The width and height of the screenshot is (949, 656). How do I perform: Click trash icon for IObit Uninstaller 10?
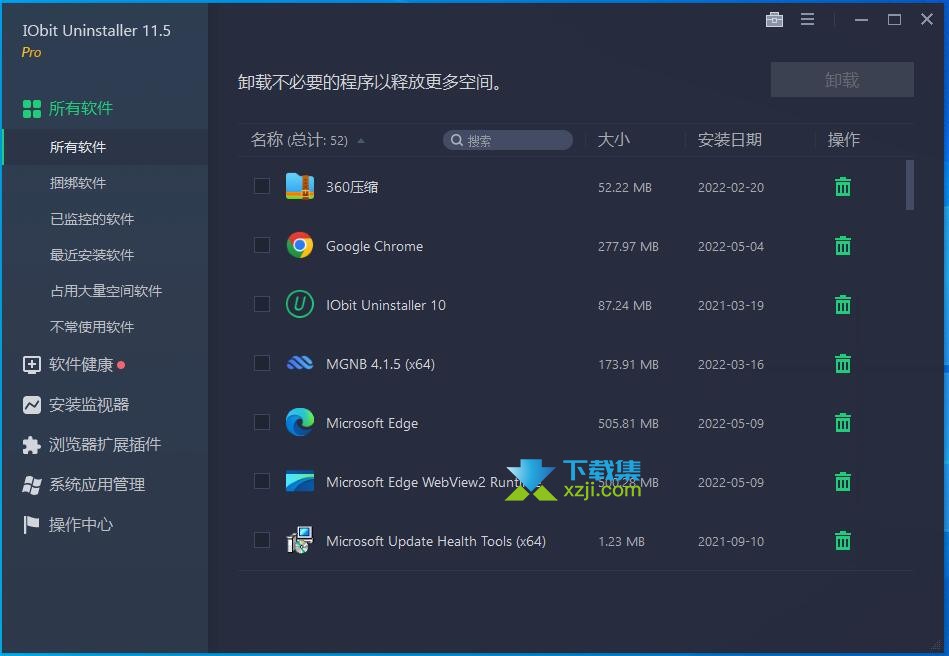(842, 304)
